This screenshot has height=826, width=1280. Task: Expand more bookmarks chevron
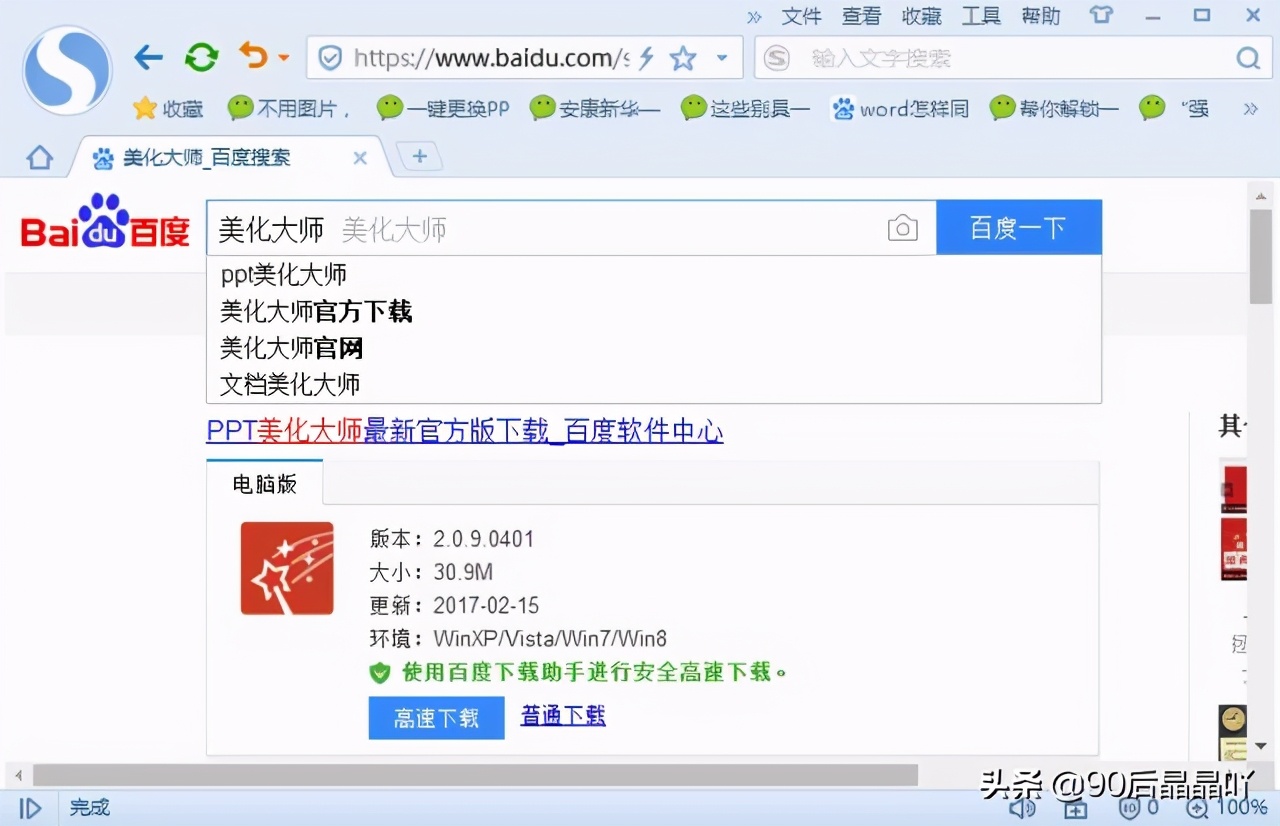1250,108
